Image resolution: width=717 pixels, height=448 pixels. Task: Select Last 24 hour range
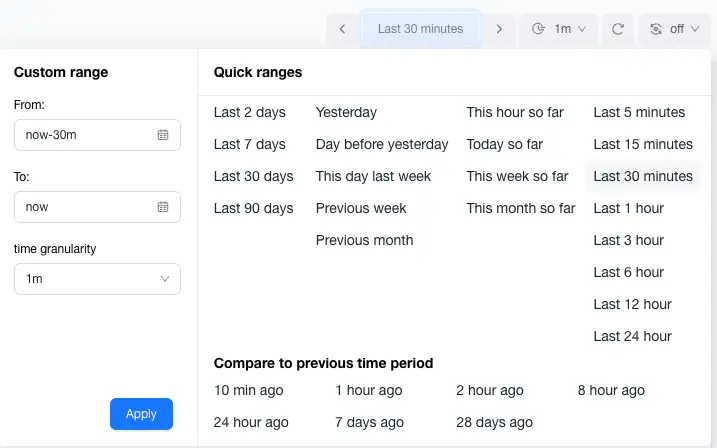632,336
